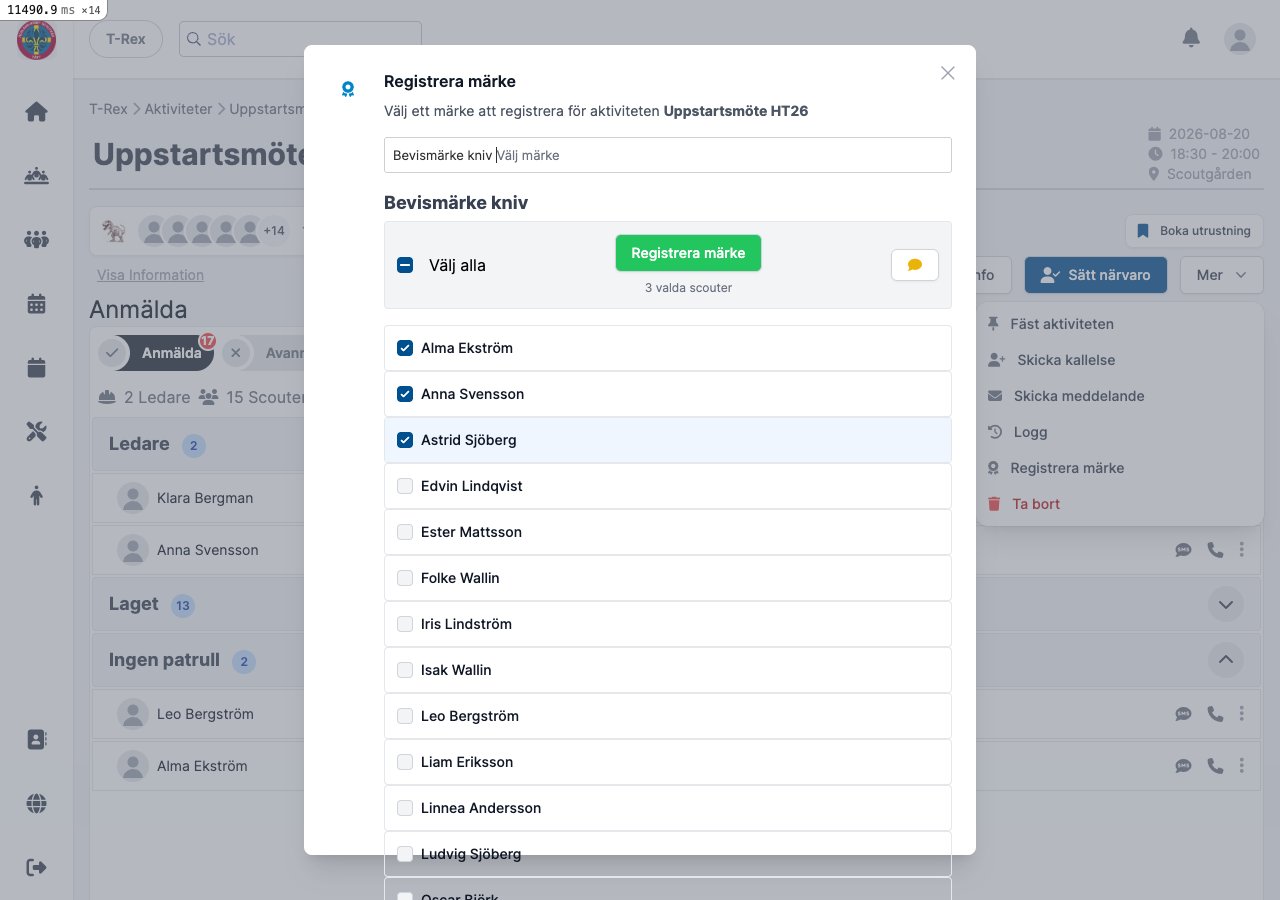Select Skicka kallelse from the menu

[x=1120, y=360]
